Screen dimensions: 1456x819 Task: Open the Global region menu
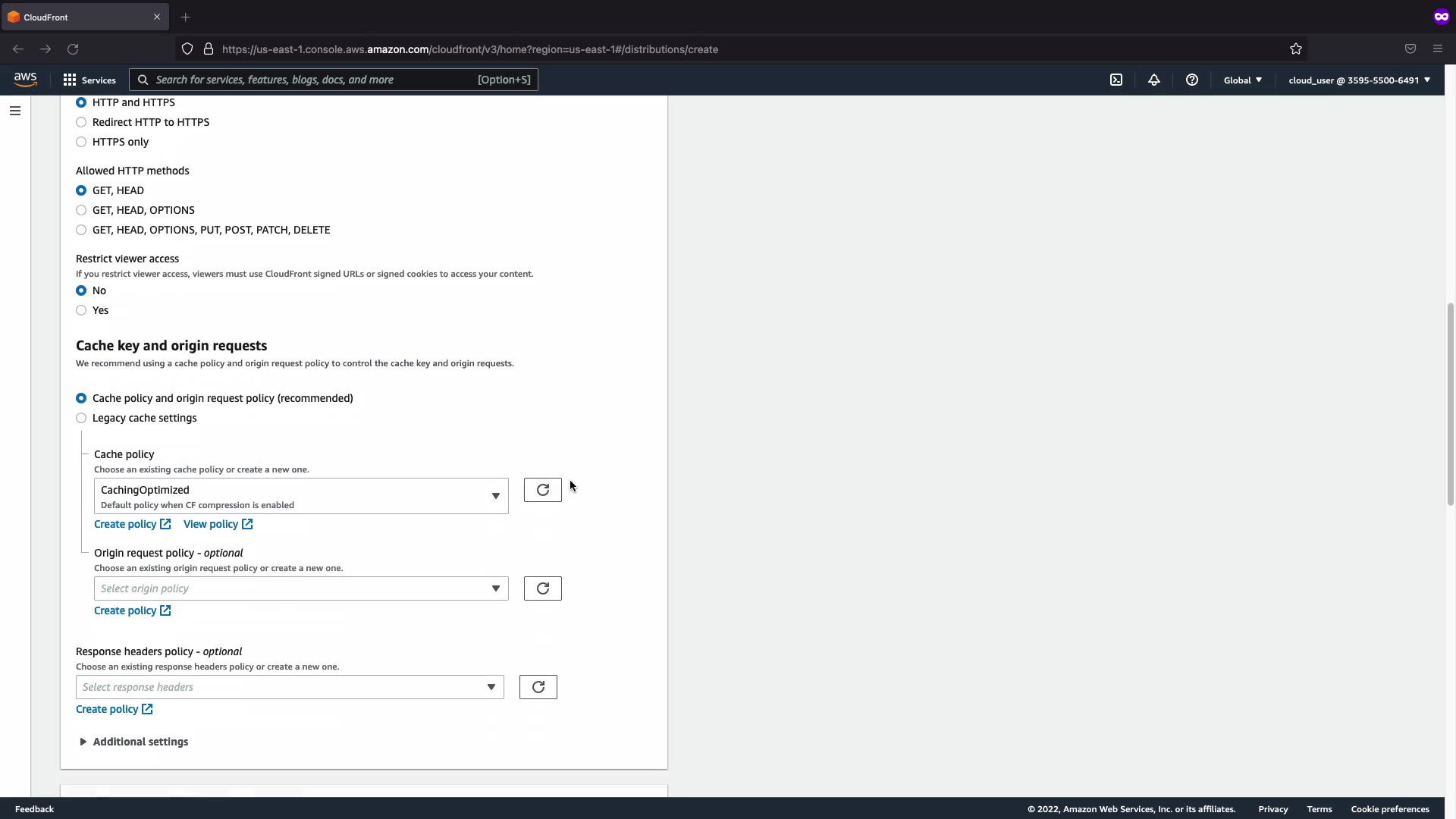pyautogui.click(x=1242, y=80)
